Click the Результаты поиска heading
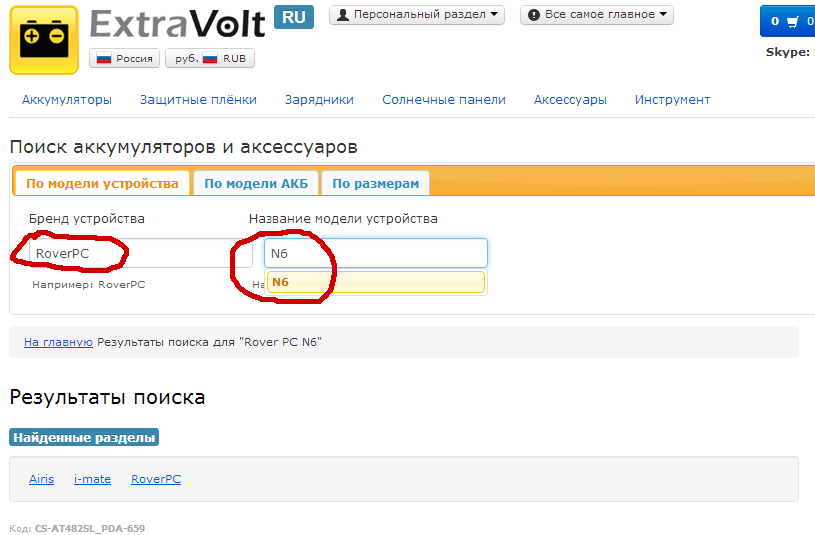Viewport: 815px width, 535px height. [107, 398]
